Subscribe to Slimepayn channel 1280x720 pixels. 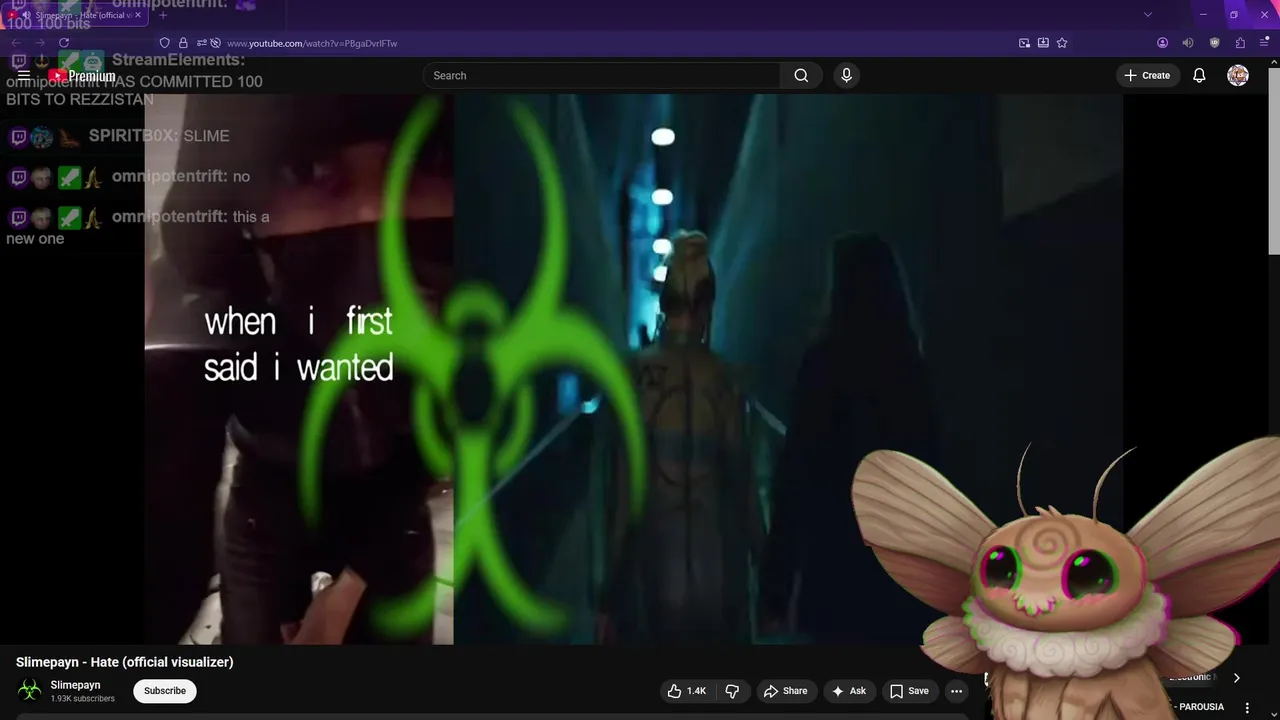coord(165,691)
